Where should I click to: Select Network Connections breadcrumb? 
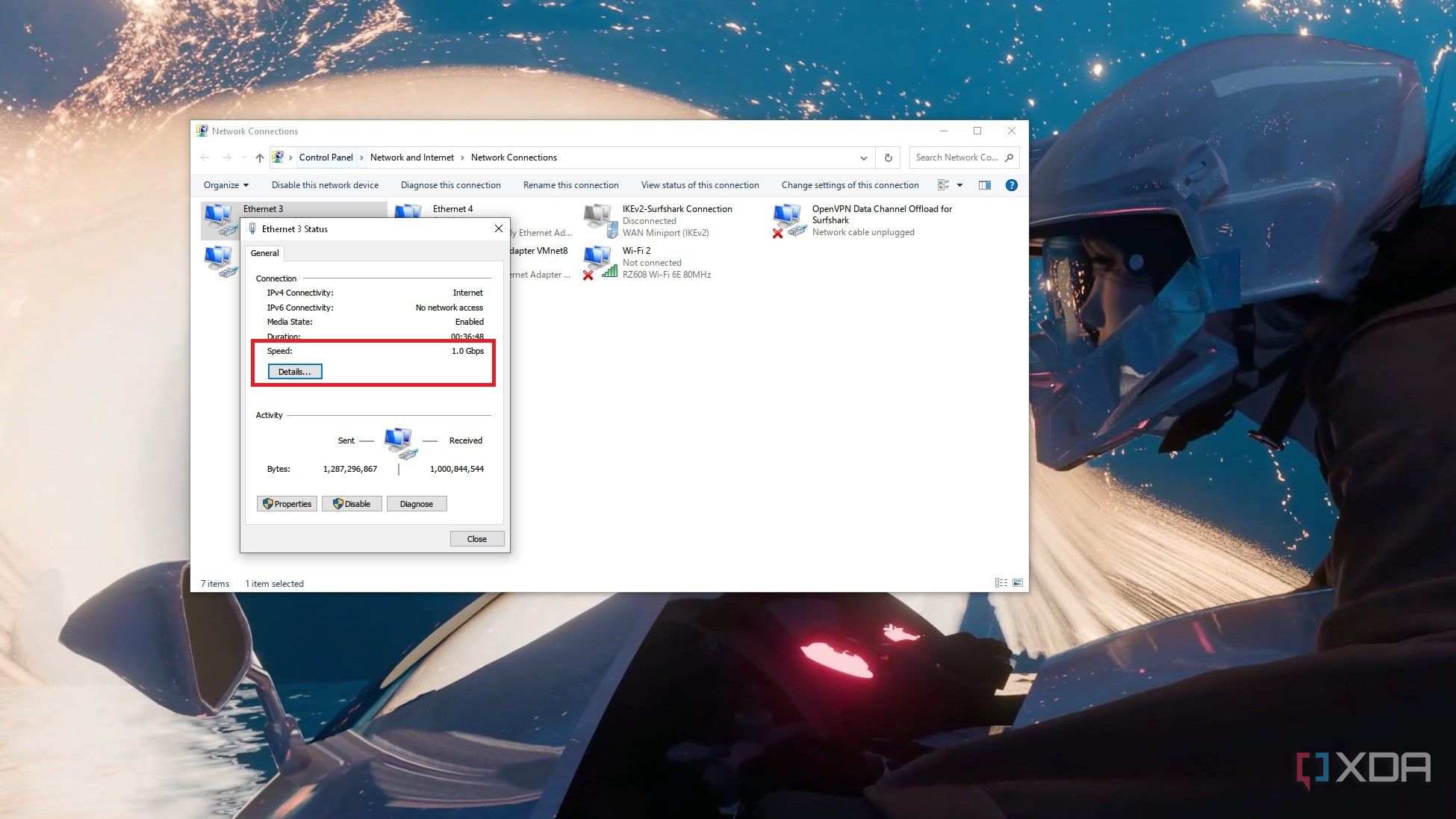pos(514,158)
